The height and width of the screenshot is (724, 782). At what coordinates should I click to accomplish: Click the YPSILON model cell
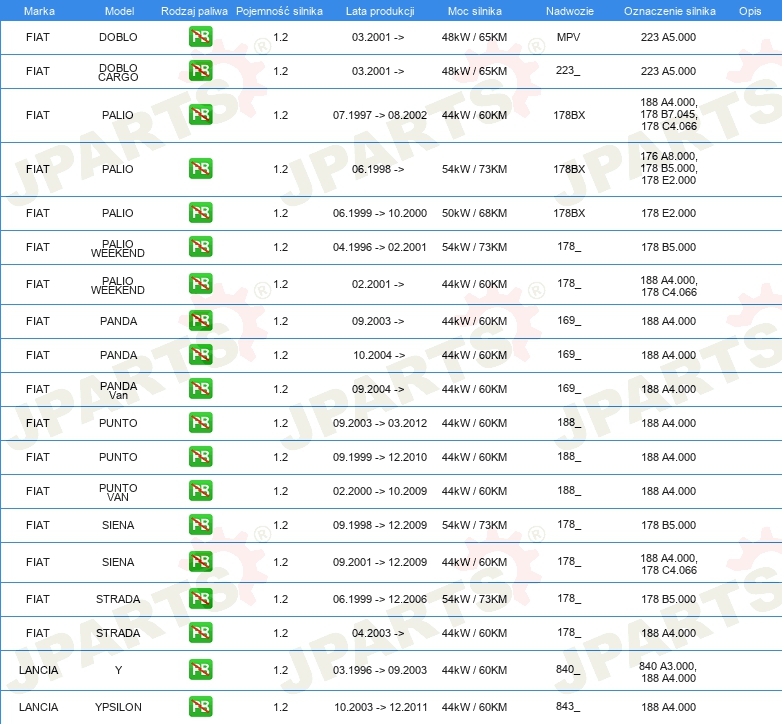[x=118, y=707]
